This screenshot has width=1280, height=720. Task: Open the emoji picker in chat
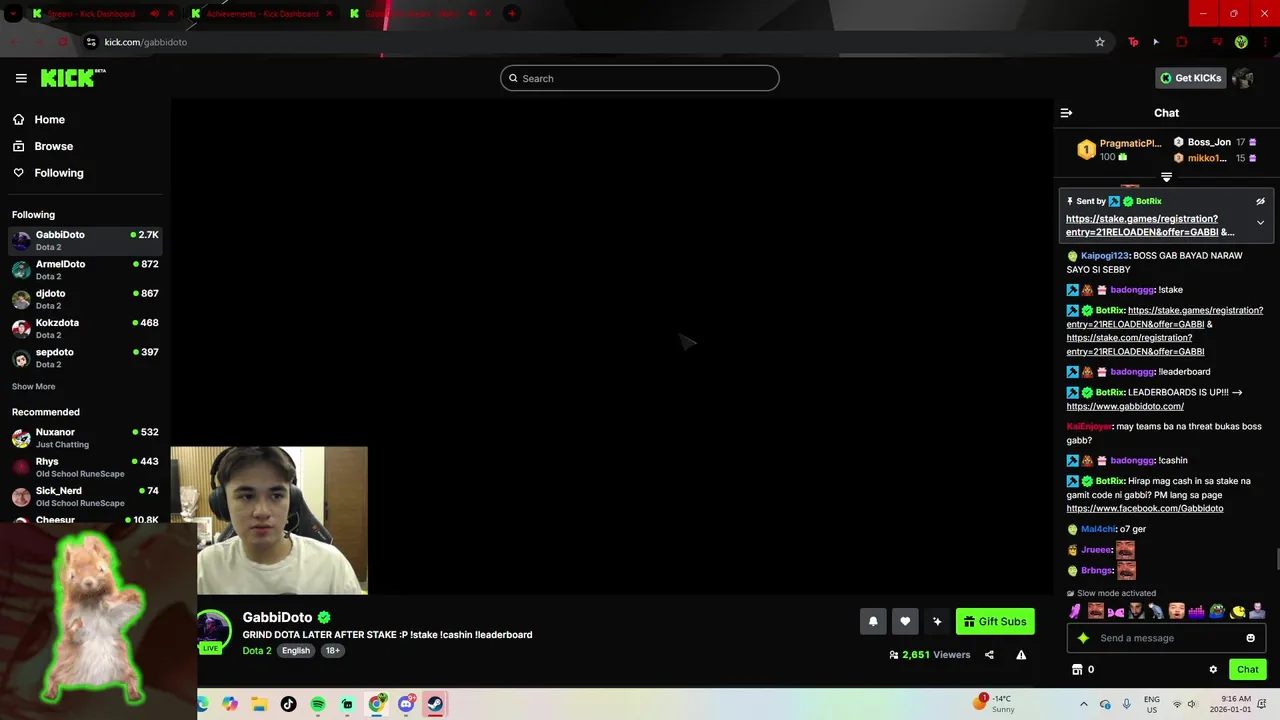[1250, 638]
